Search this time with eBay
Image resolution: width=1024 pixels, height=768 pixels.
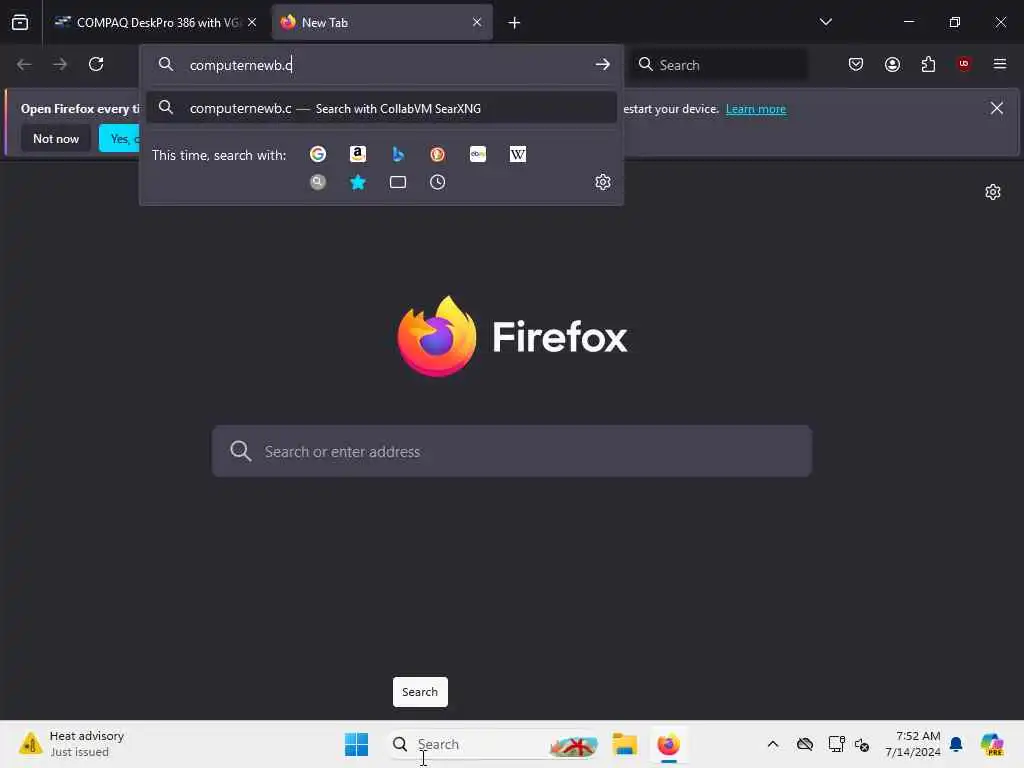[478, 154]
